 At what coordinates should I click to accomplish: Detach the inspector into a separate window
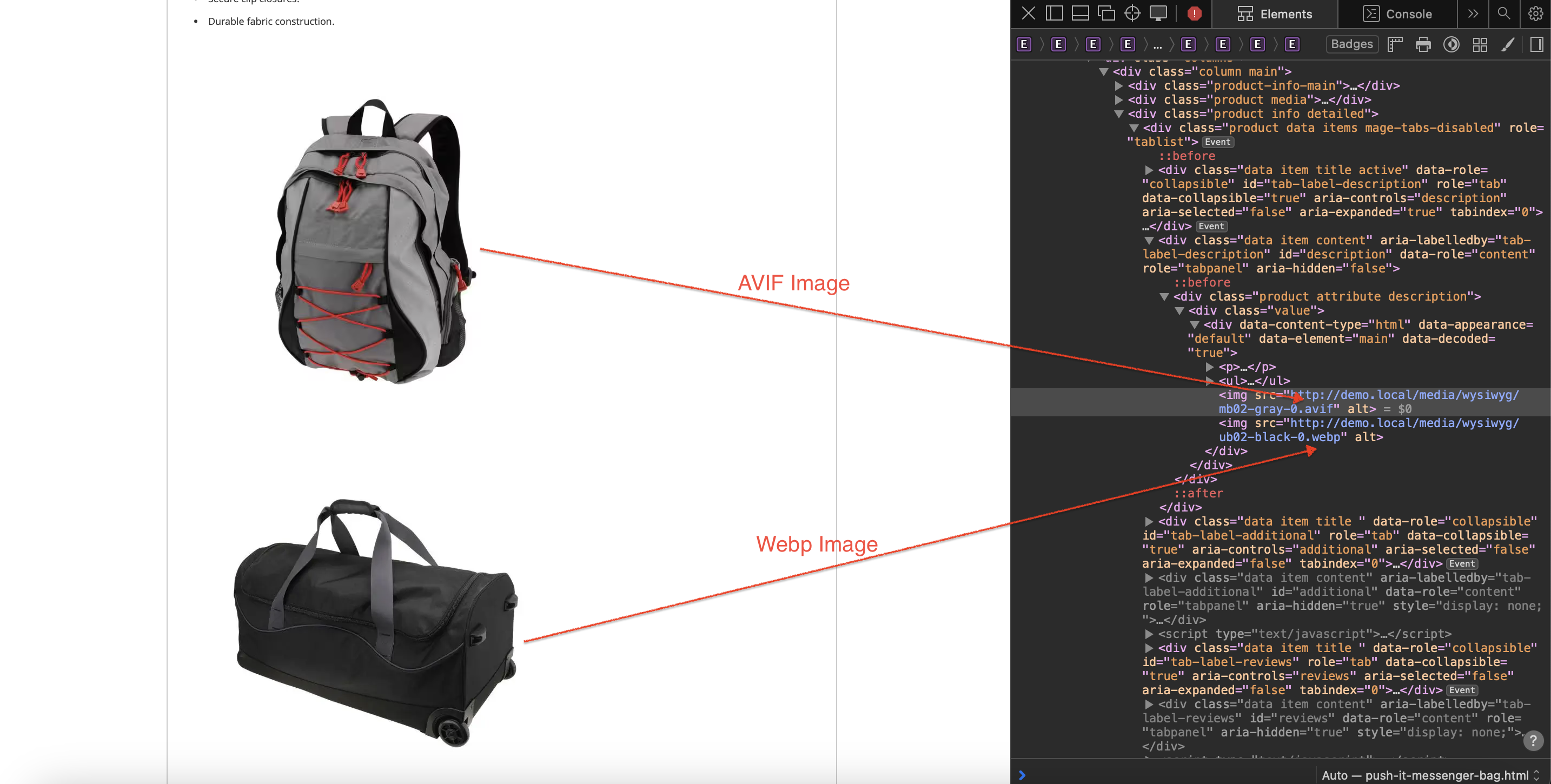click(x=1106, y=14)
